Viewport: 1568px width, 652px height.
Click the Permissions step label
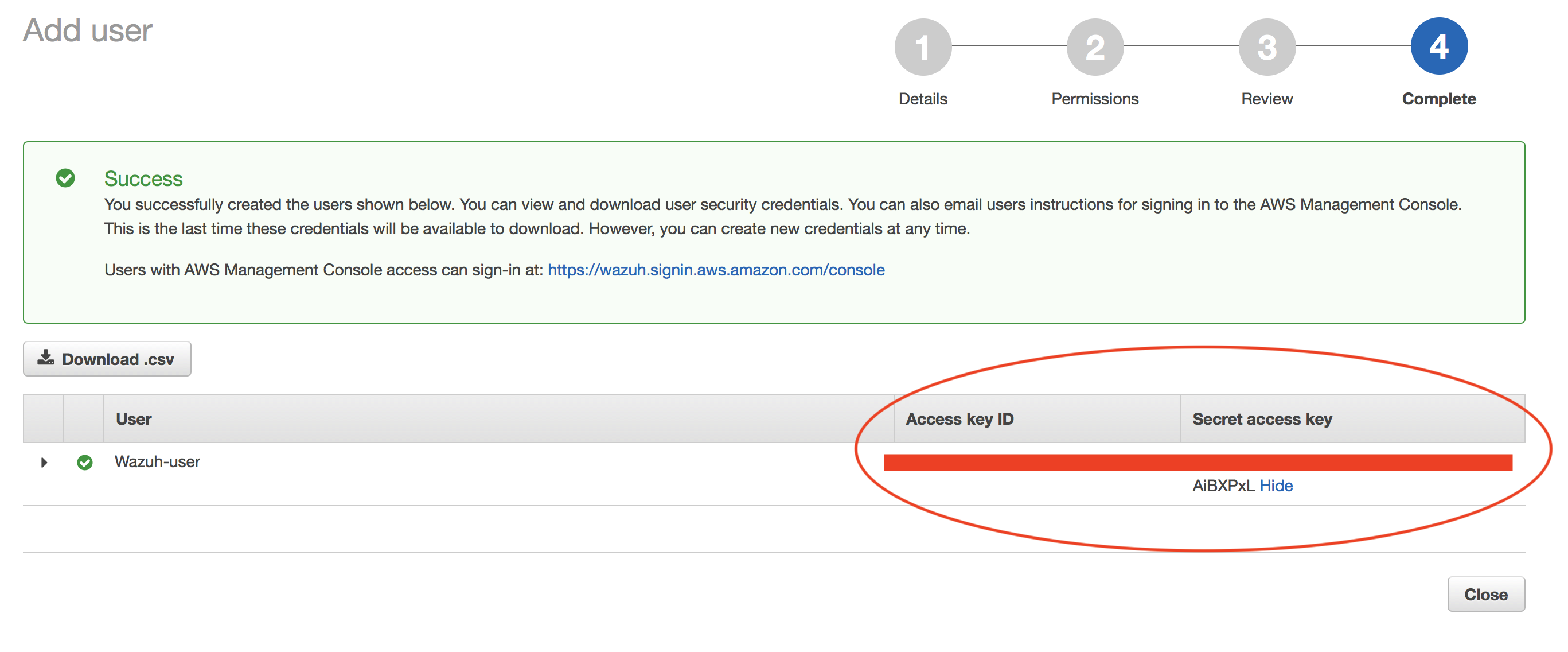[1094, 99]
